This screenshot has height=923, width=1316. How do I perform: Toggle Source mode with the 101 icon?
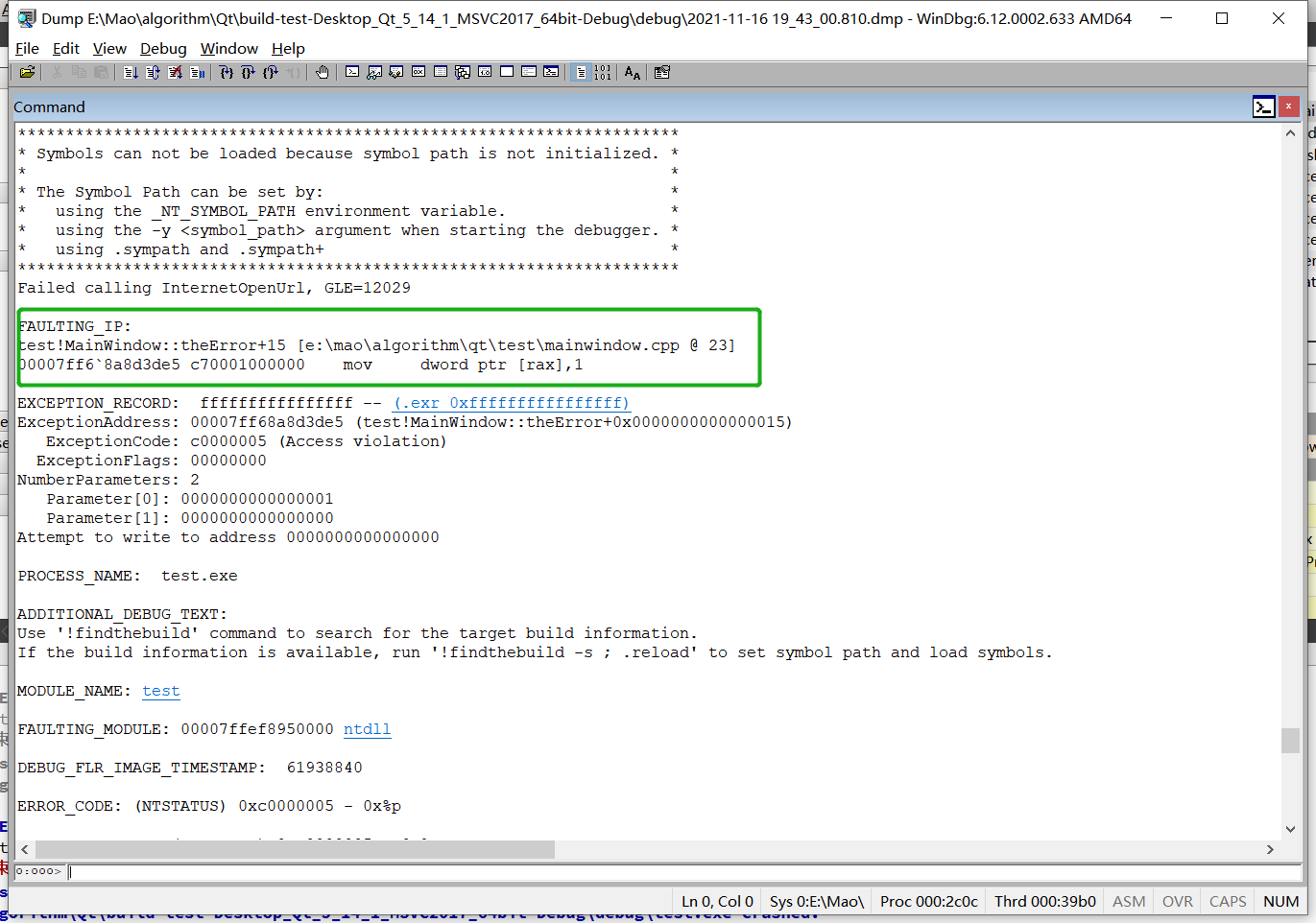click(x=604, y=72)
